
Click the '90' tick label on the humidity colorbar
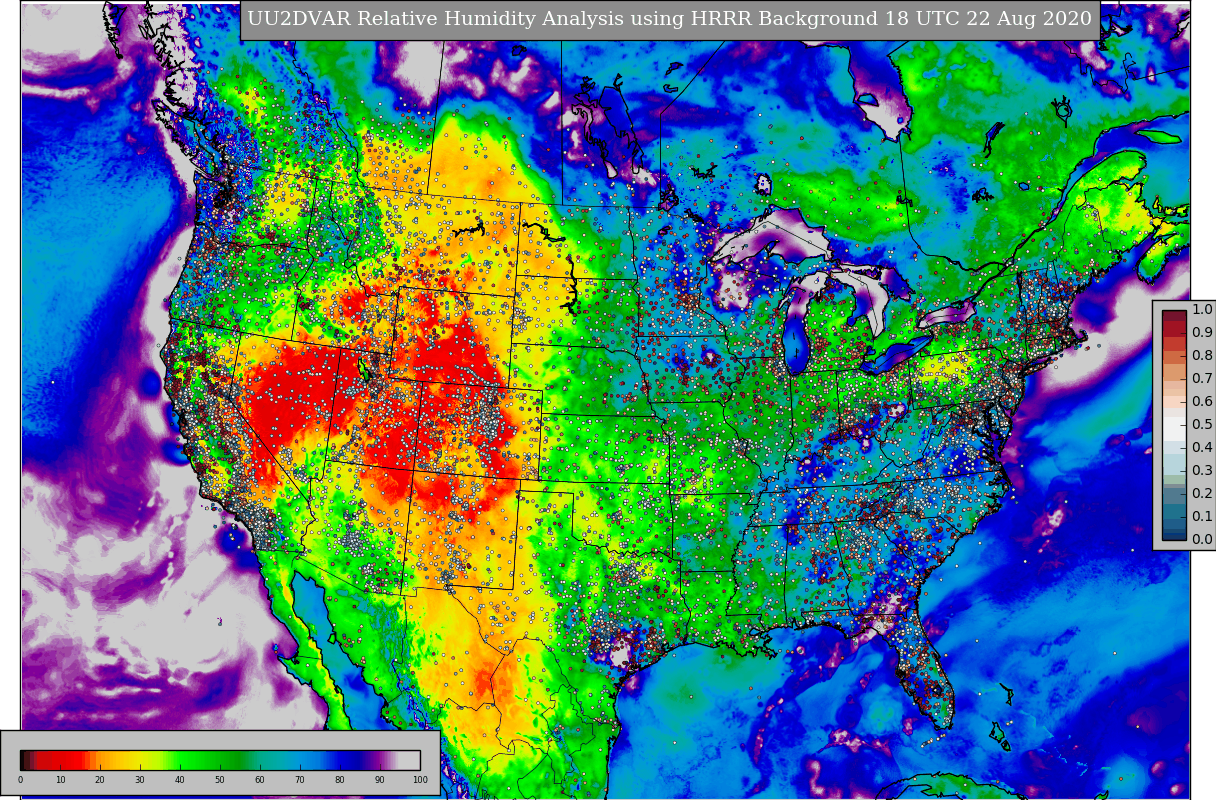click(x=380, y=780)
